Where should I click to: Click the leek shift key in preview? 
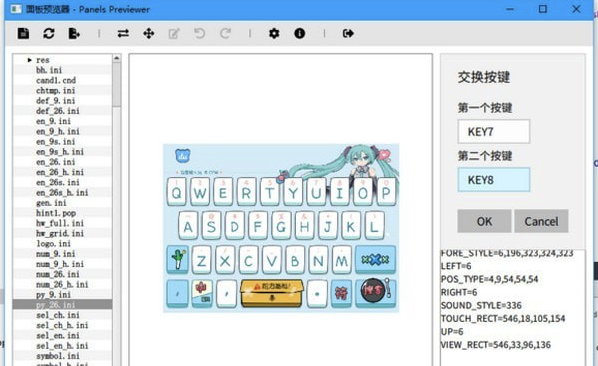[178, 260]
